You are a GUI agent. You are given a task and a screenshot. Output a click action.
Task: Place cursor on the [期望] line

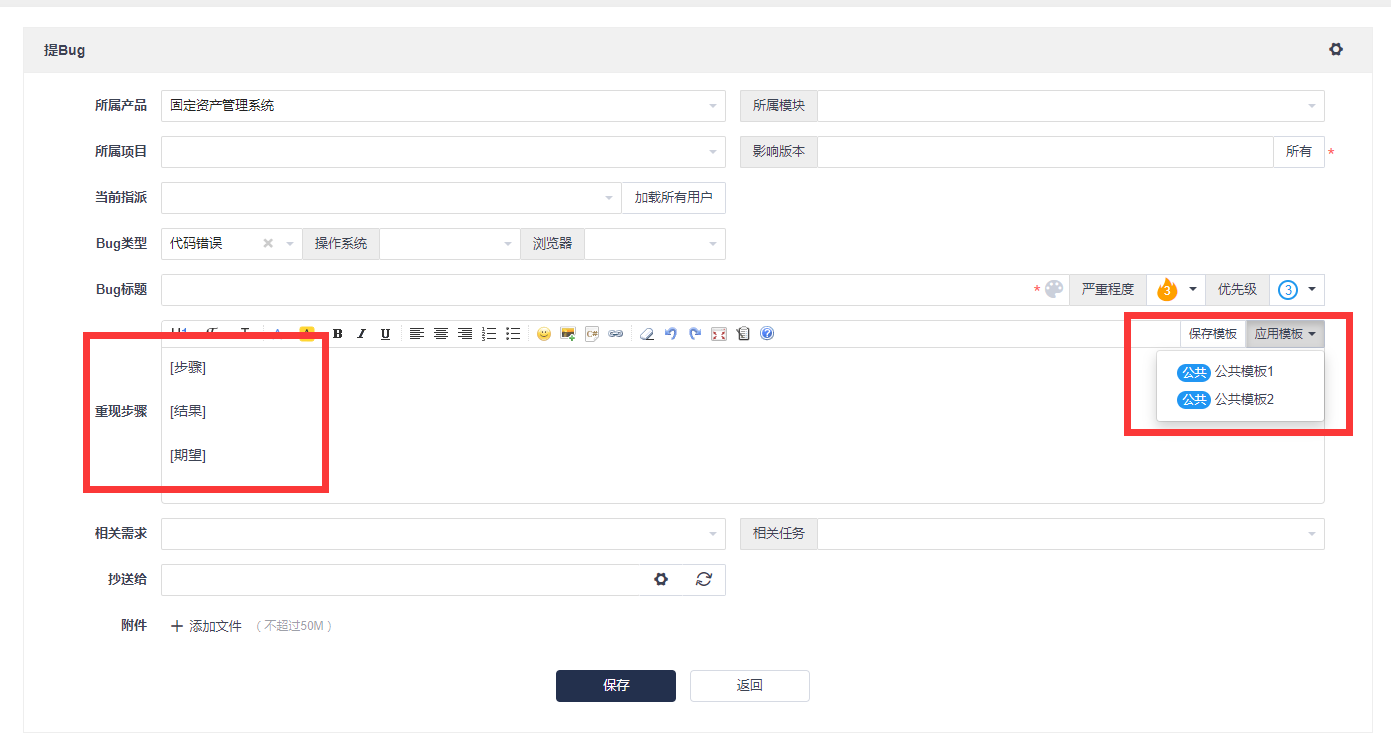(x=188, y=456)
